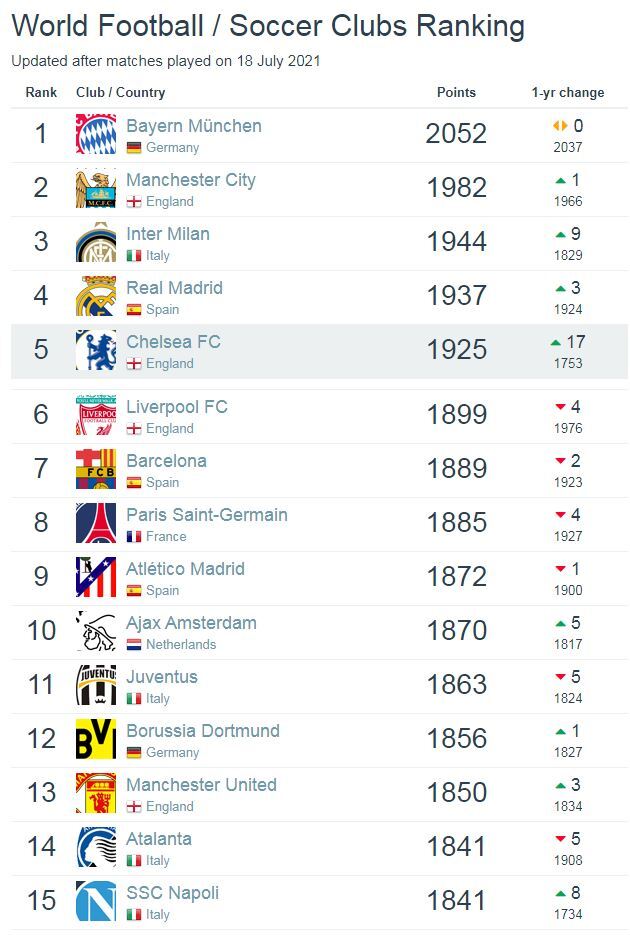The height and width of the screenshot is (935, 630).
Task: Open the Barcelona club link
Action: [x=166, y=461]
